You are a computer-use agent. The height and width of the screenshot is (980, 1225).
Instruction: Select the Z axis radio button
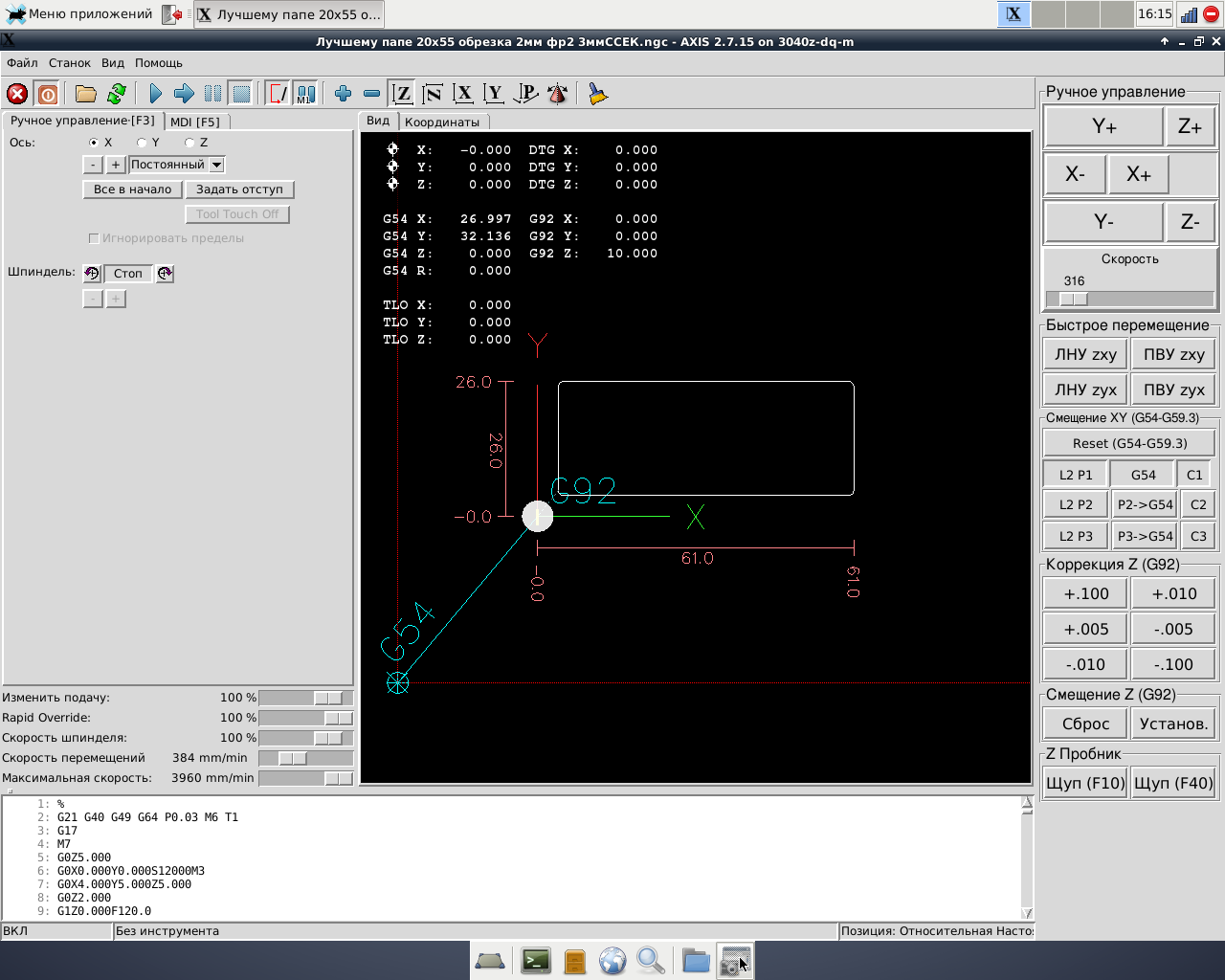click(189, 143)
